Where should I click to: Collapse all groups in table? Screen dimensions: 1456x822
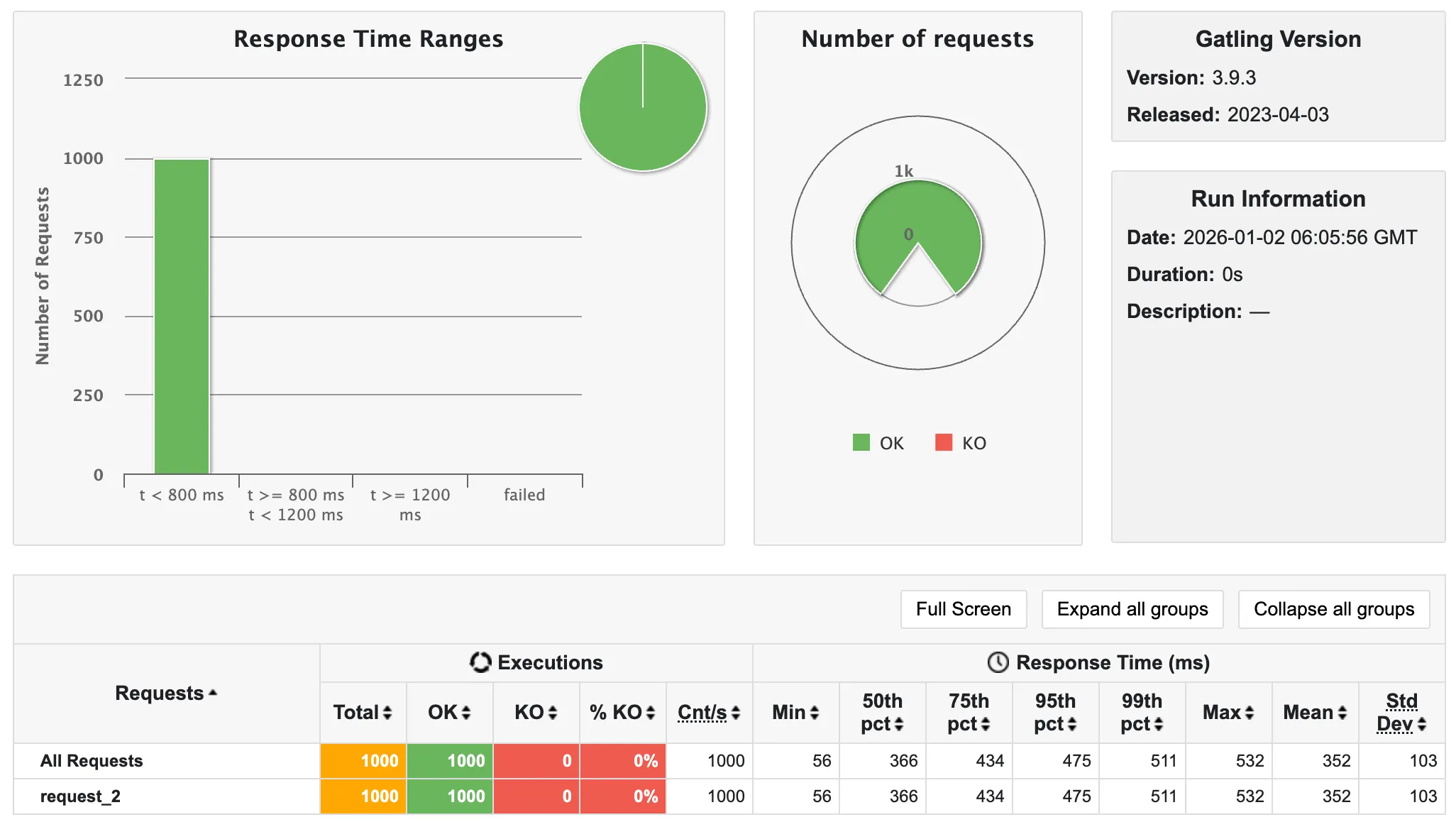click(x=1333, y=609)
